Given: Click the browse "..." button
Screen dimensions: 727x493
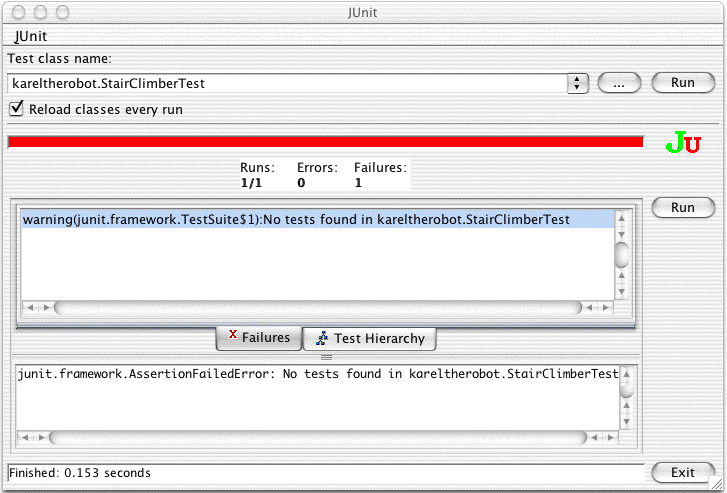Looking at the screenshot, I should pos(619,84).
